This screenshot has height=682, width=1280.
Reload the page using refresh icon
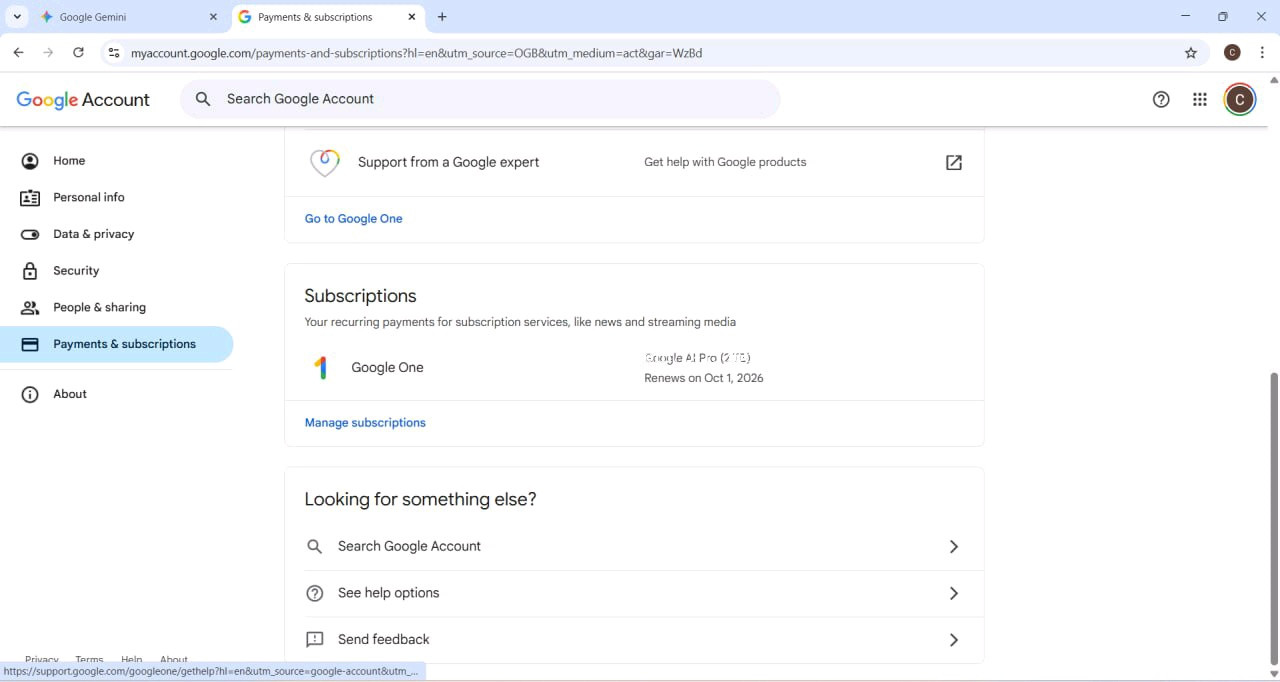tap(78, 53)
